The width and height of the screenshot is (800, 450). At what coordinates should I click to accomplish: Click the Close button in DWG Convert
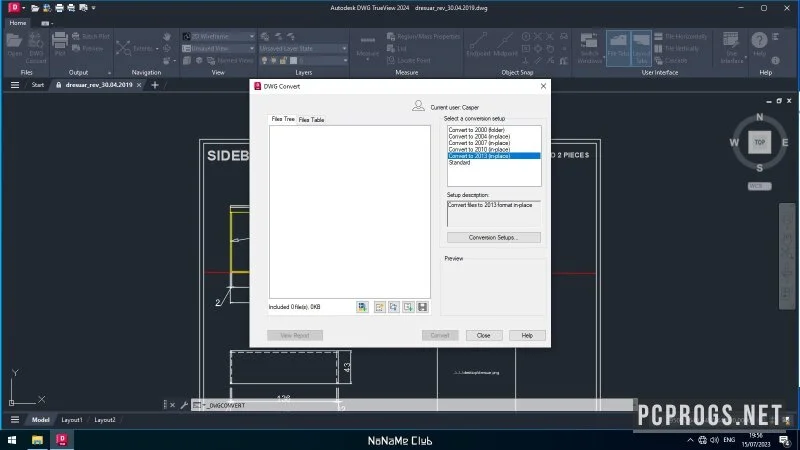coord(484,335)
